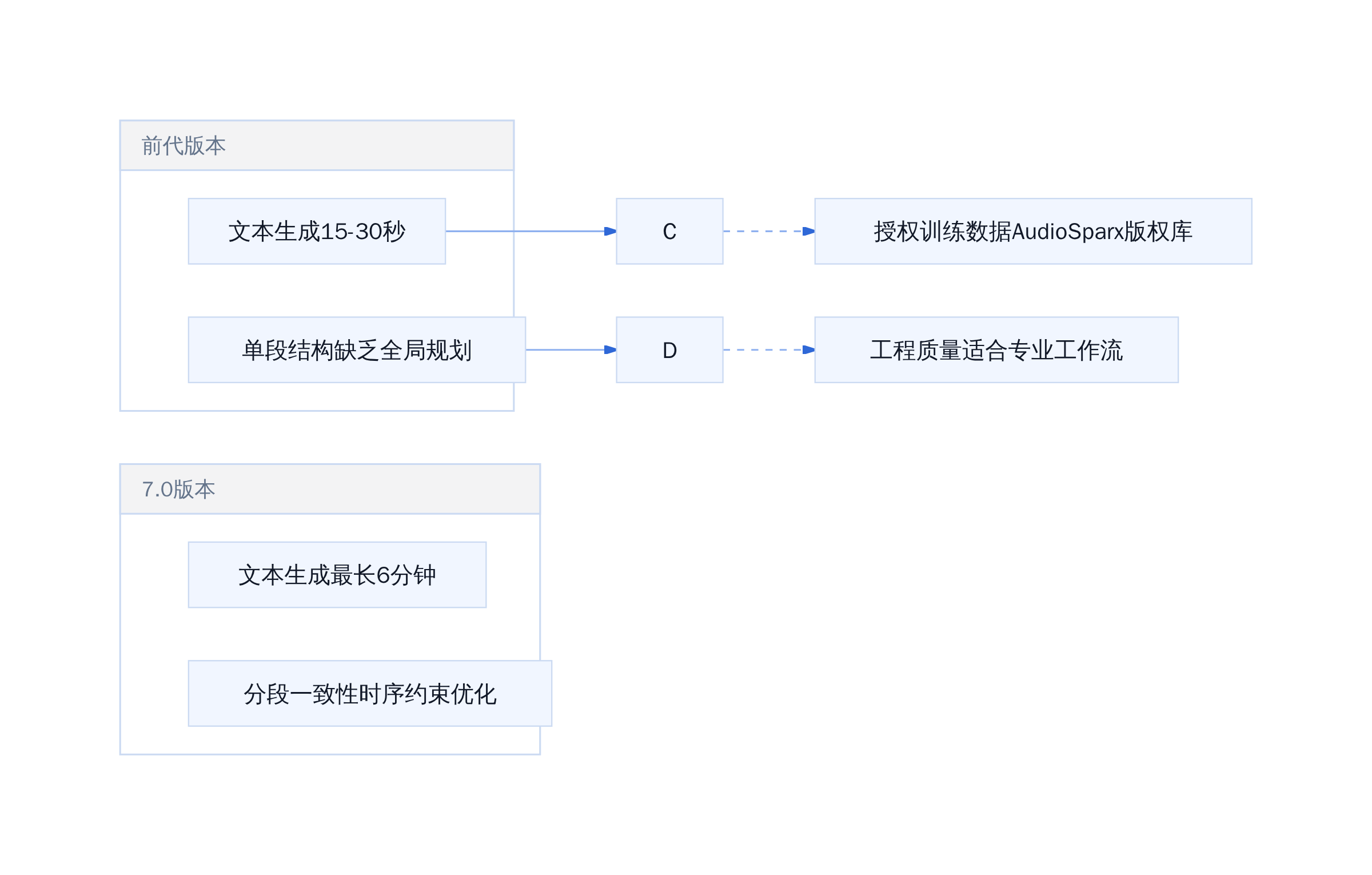This screenshot has height=875, width=1372.
Task: Select the 单段结构缺乏全局规划 node
Action: tap(357, 349)
